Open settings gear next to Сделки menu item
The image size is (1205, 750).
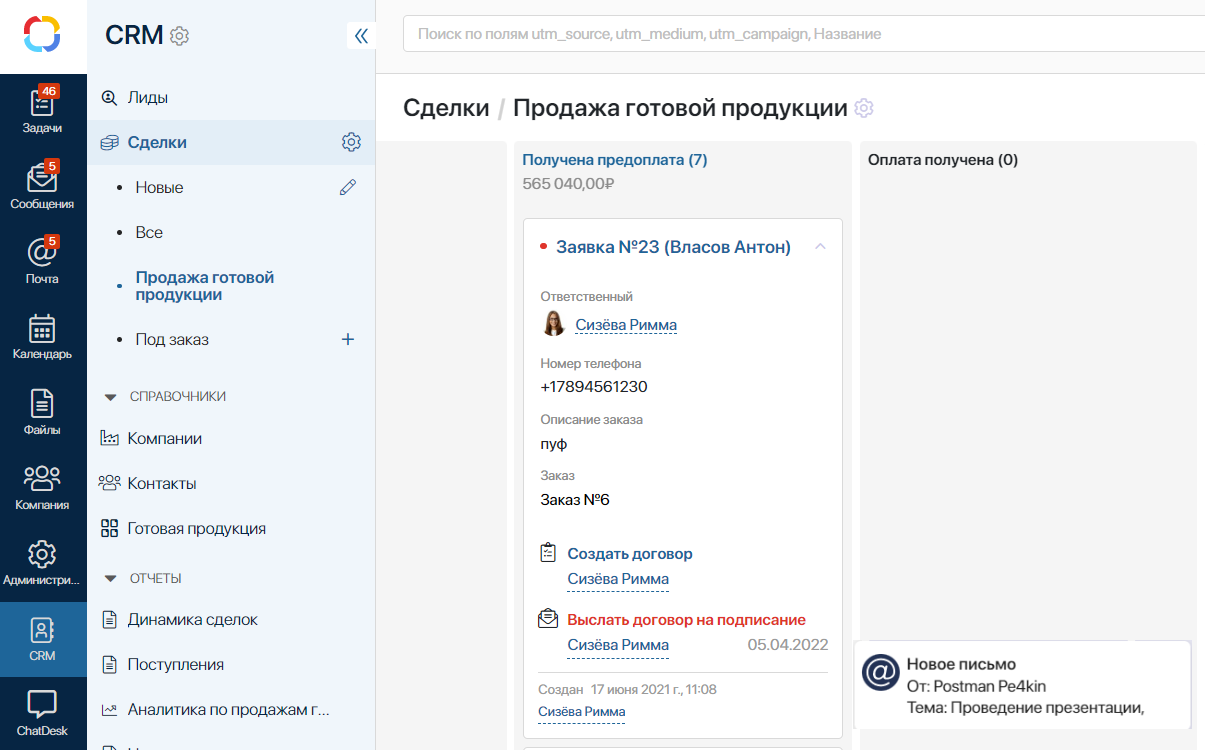click(x=351, y=142)
